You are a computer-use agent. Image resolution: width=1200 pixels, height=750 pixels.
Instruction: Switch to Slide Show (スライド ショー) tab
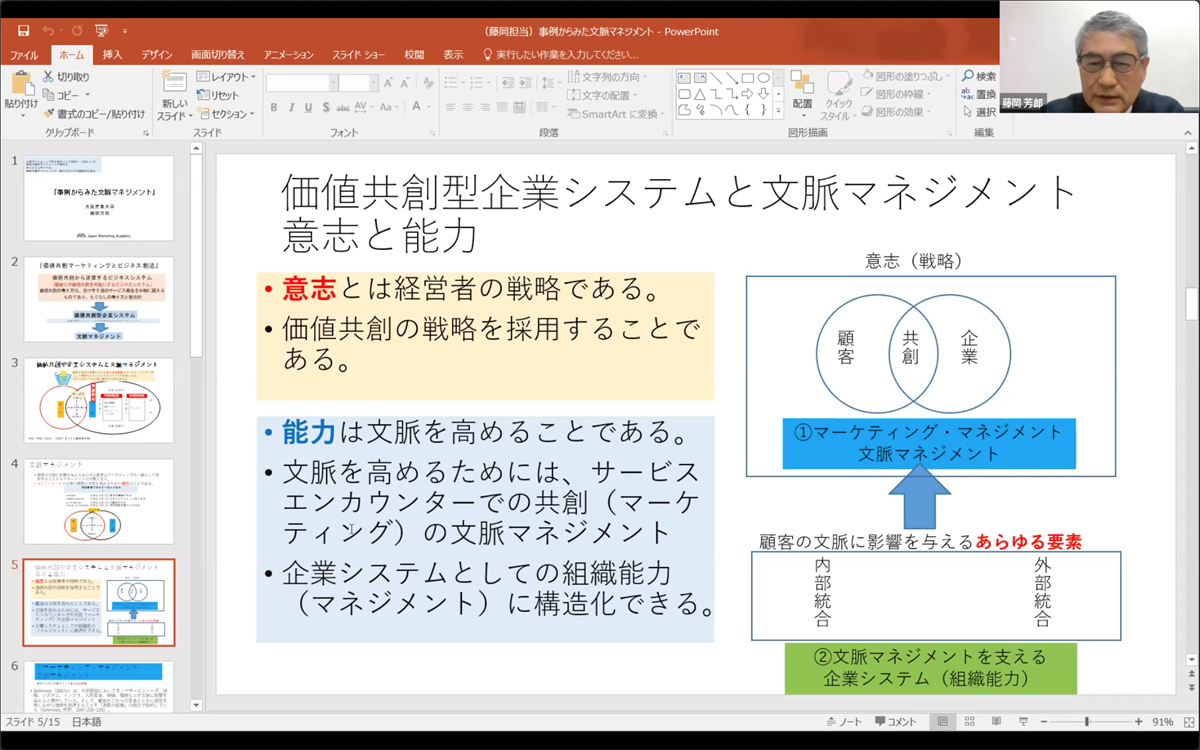360,55
